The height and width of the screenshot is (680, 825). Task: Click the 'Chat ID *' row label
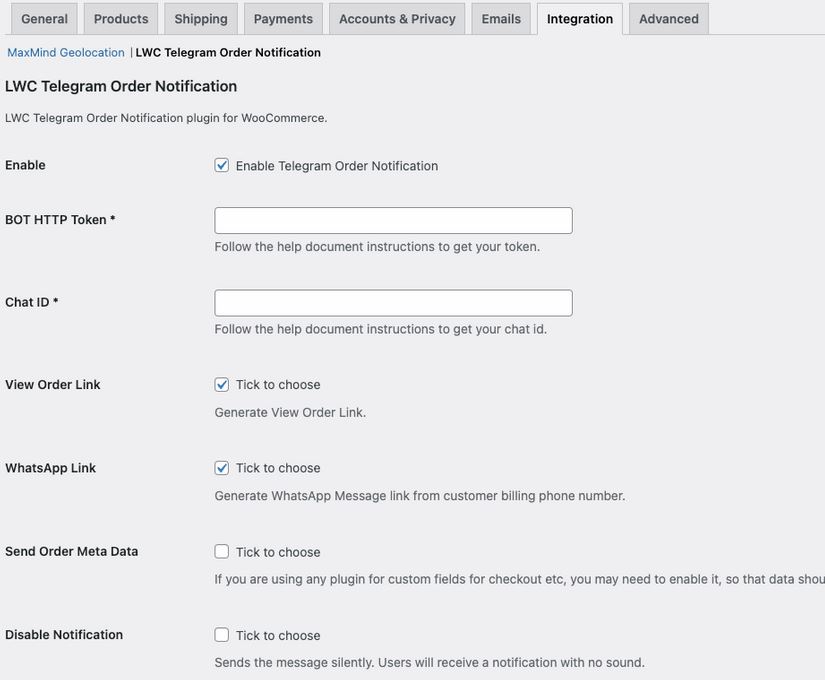[32, 302]
